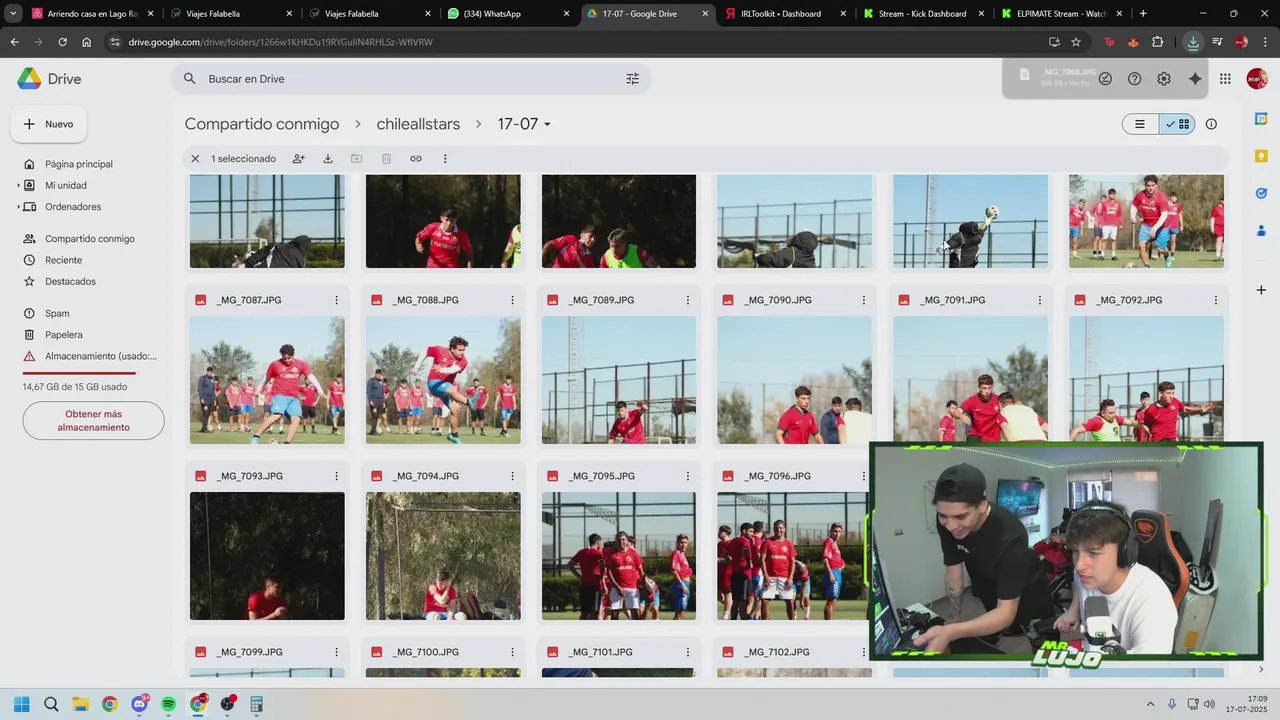Switch to list layout view

point(1140,124)
